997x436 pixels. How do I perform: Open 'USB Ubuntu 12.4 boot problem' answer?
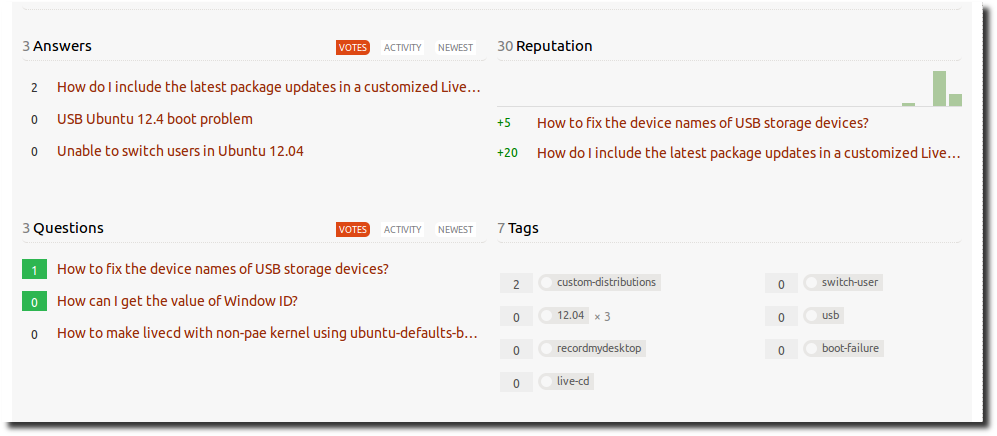point(155,119)
